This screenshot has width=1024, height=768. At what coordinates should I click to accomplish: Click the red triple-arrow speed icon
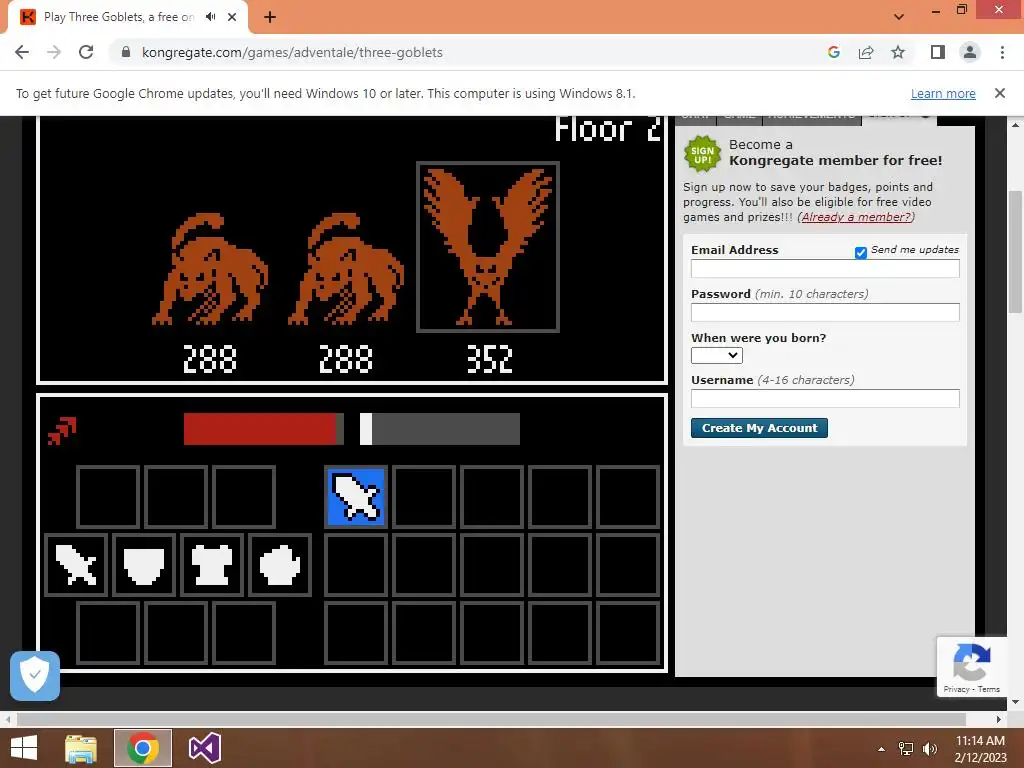point(63,431)
